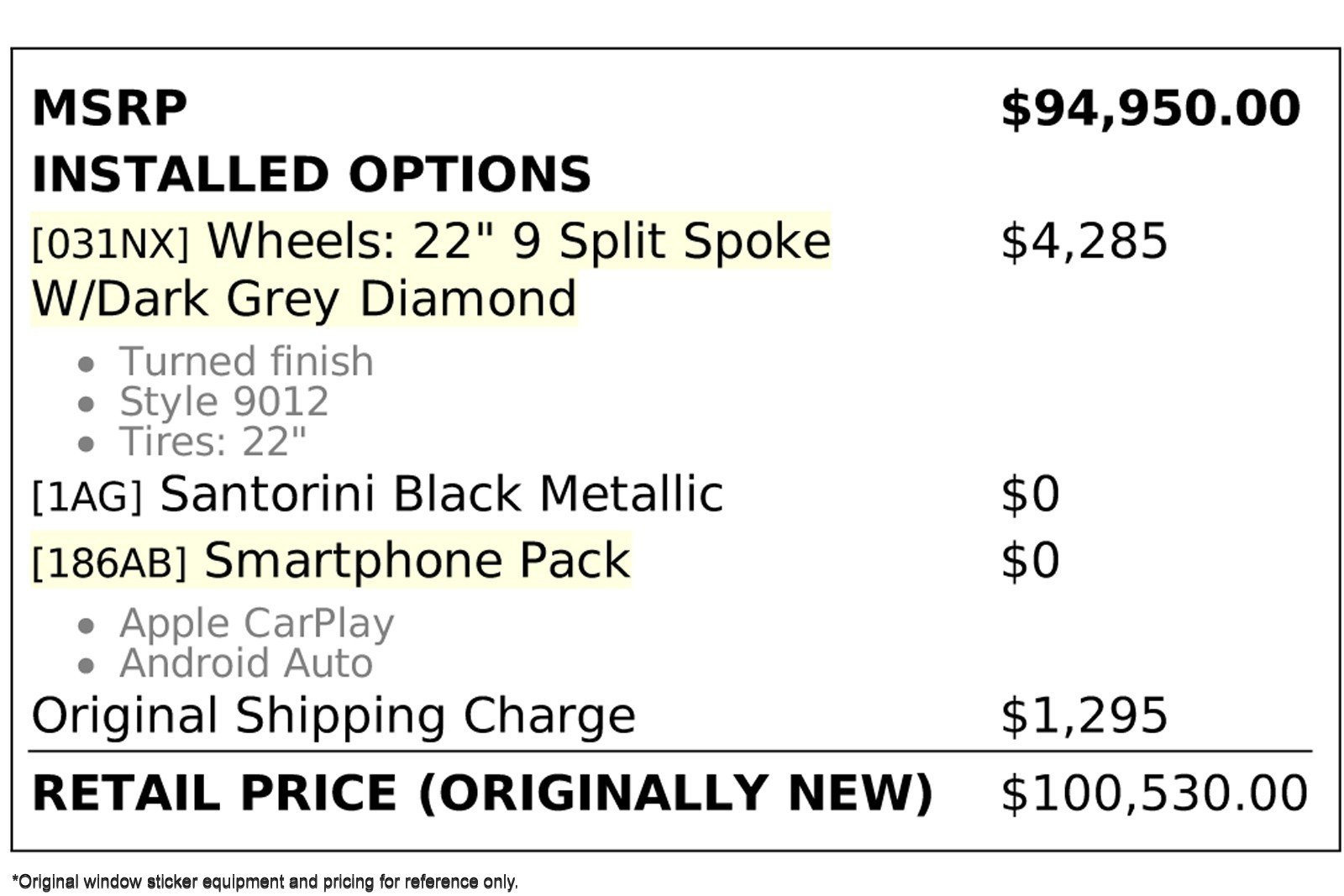Select the $94,950.00 MSRP amount
Viewport: 1344px width, 896px height.
(1150, 109)
